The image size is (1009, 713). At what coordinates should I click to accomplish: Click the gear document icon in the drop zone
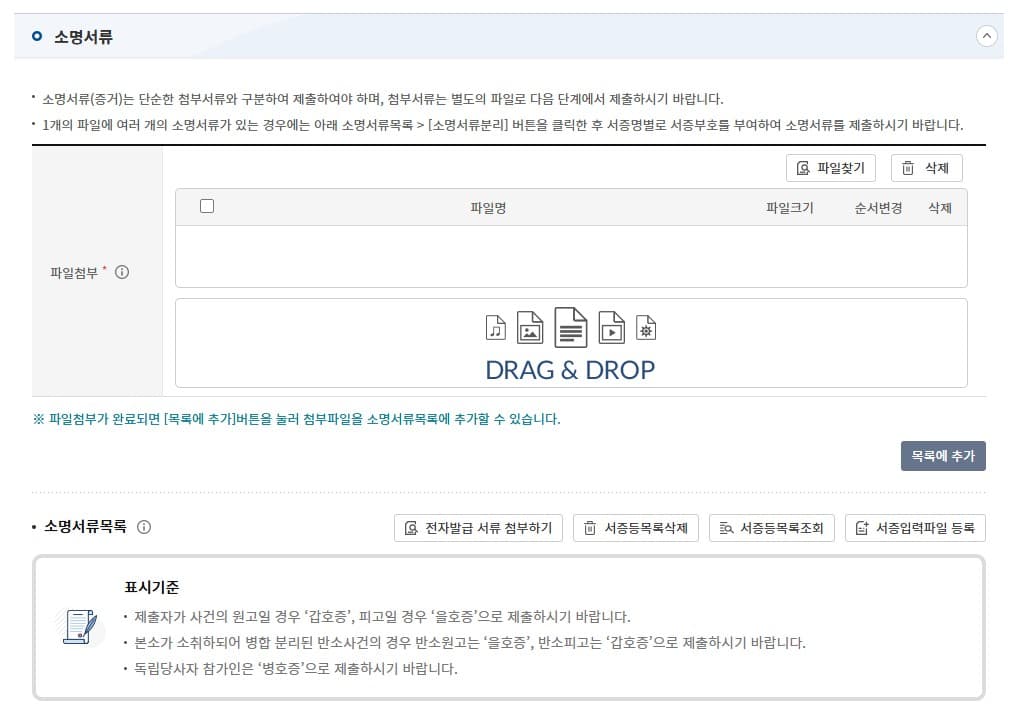(644, 327)
